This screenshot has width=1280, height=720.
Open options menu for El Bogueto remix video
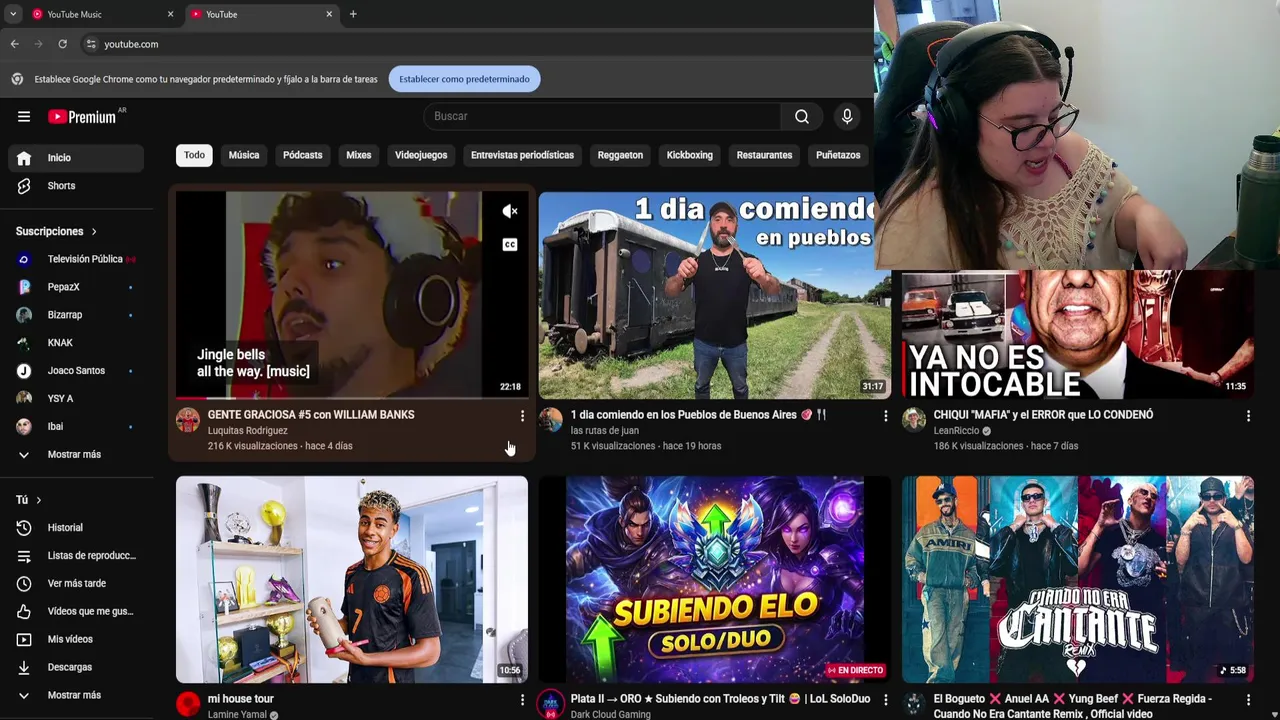pos(1248,700)
